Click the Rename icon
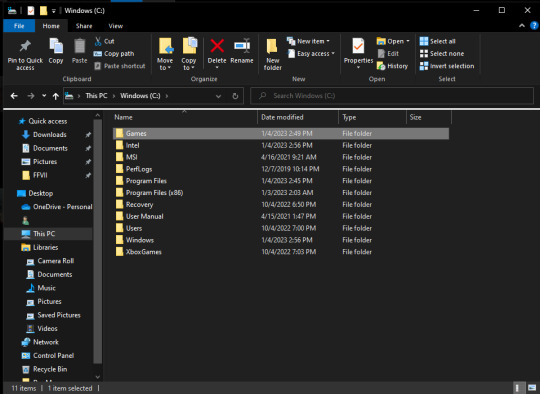The image size is (540, 394). pyautogui.click(x=242, y=46)
